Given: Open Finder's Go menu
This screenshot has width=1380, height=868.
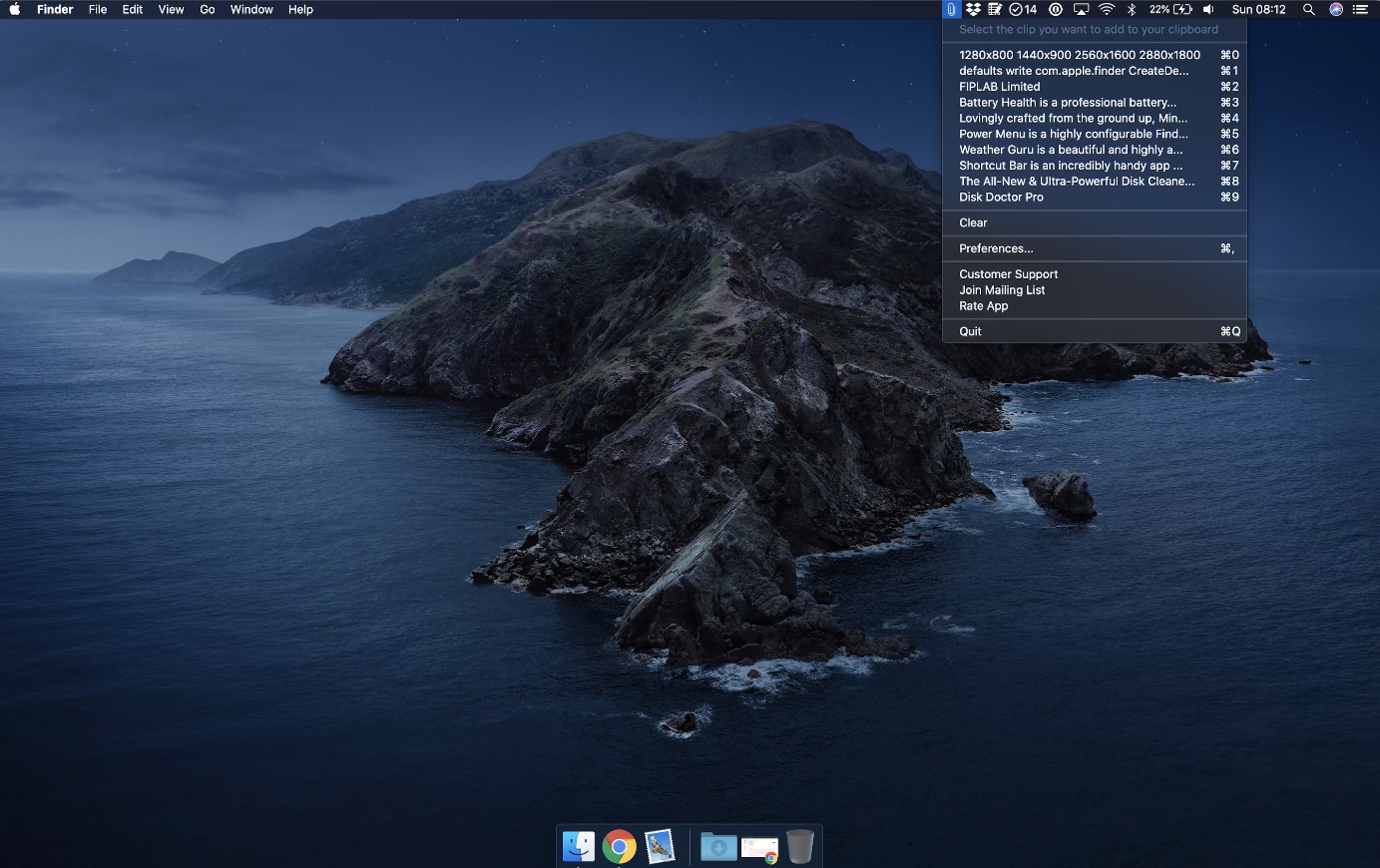Looking at the screenshot, I should click(x=207, y=9).
